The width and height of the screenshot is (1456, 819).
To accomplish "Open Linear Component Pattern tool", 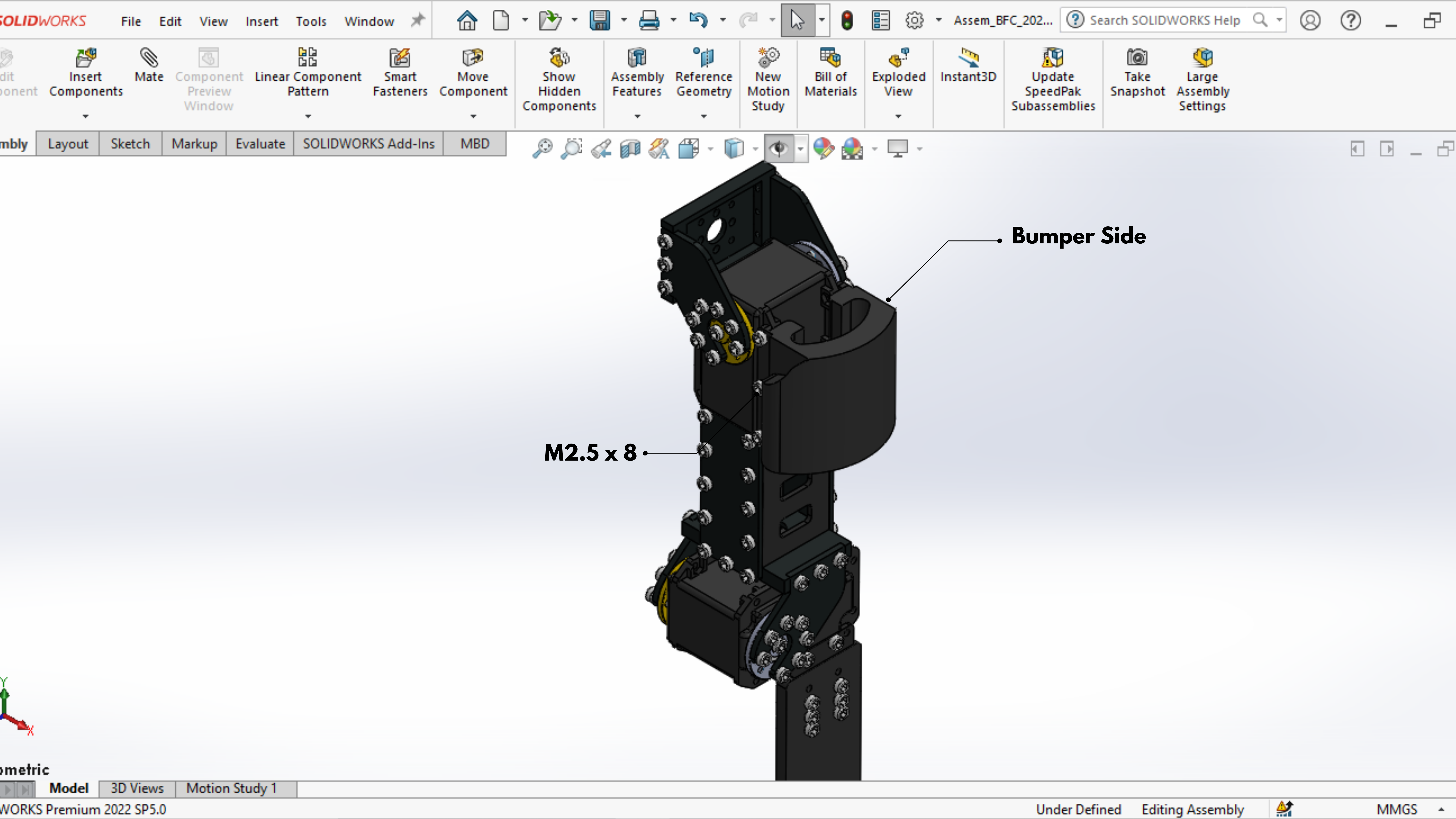I will coord(307,72).
